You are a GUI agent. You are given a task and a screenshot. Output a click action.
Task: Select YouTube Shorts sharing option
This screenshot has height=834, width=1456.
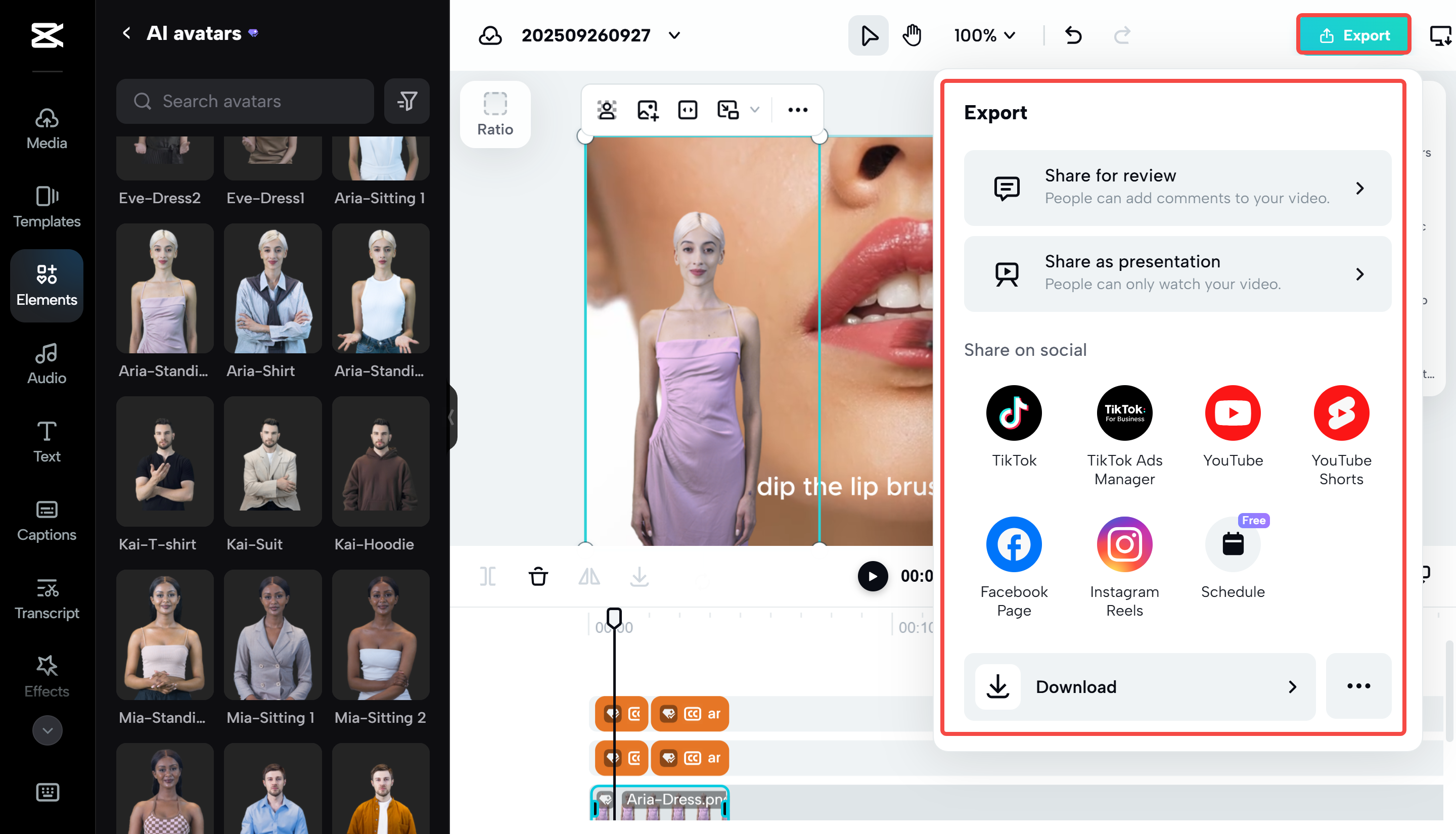pos(1340,412)
